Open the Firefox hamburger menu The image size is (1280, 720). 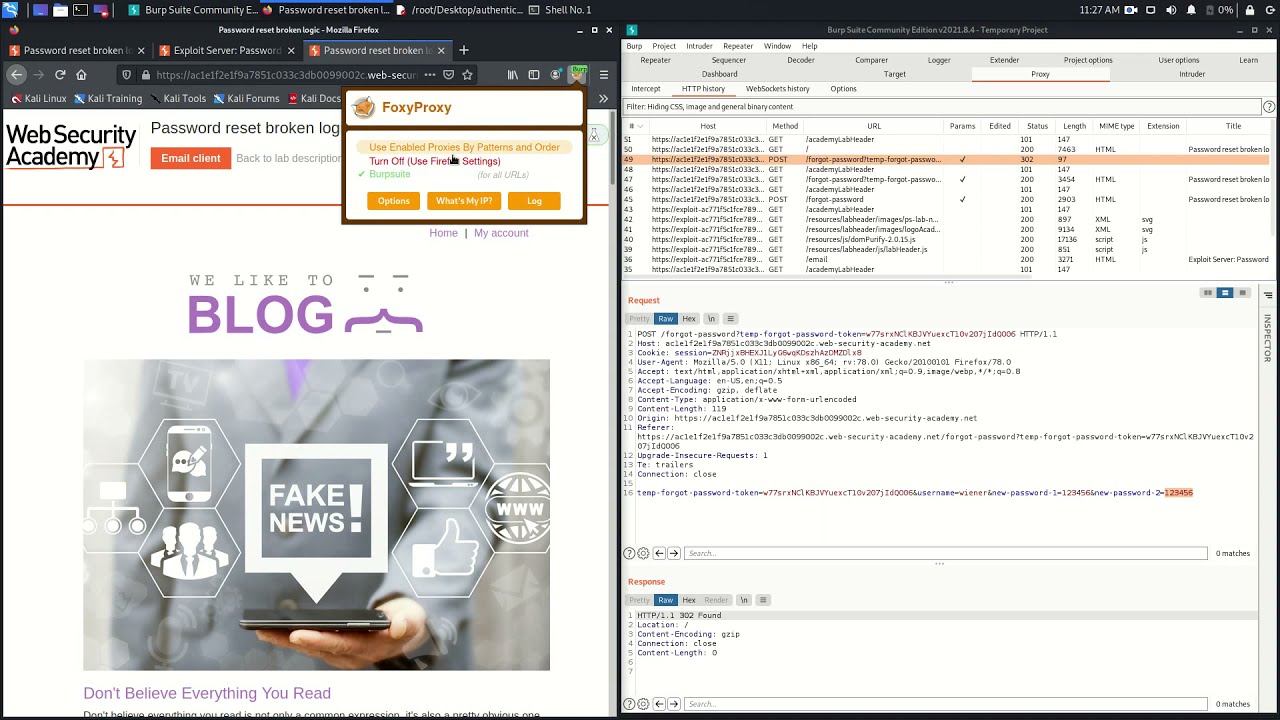pyautogui.click(x=603, y=75)
